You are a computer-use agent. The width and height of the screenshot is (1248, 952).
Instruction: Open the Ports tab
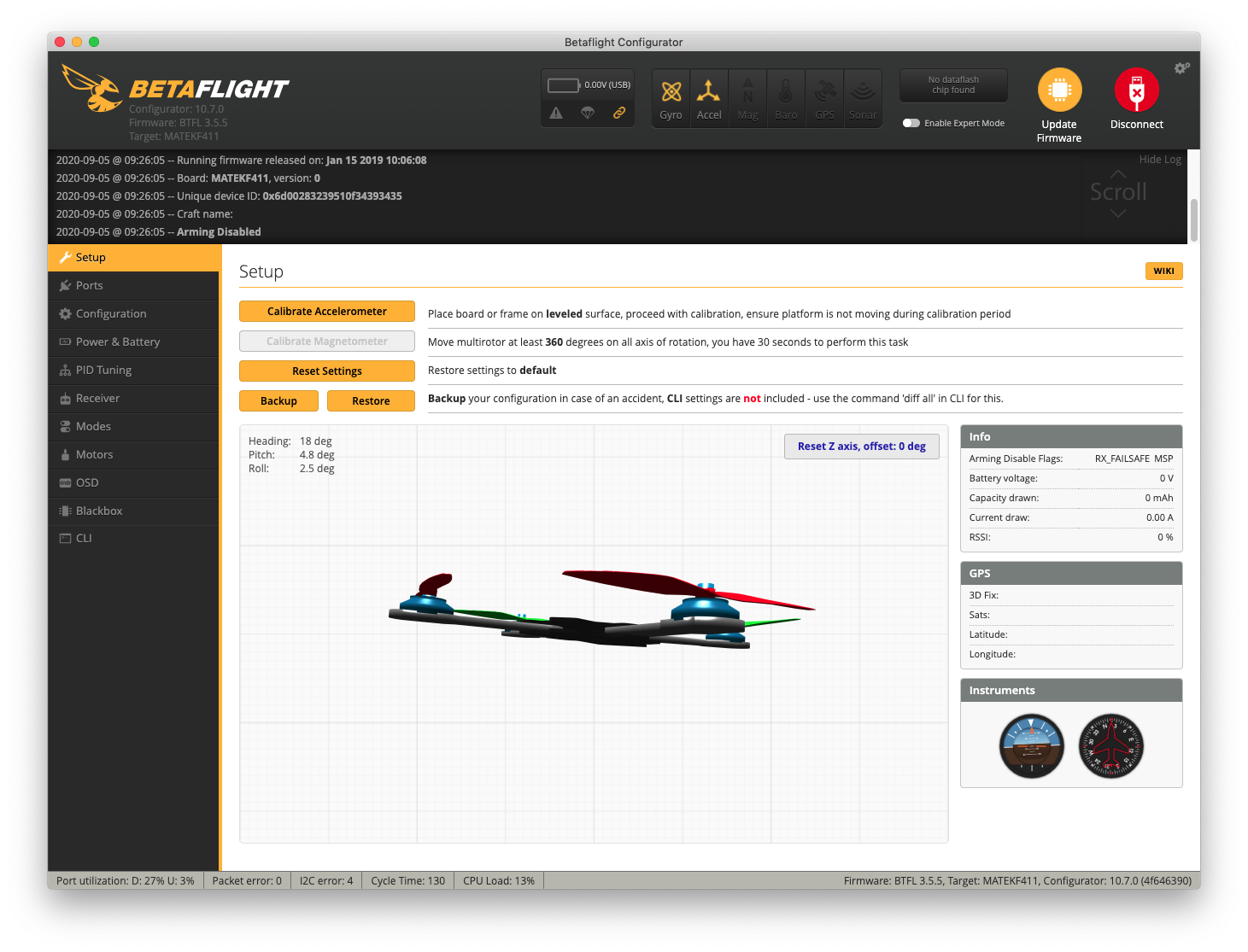tap(134, 286)
